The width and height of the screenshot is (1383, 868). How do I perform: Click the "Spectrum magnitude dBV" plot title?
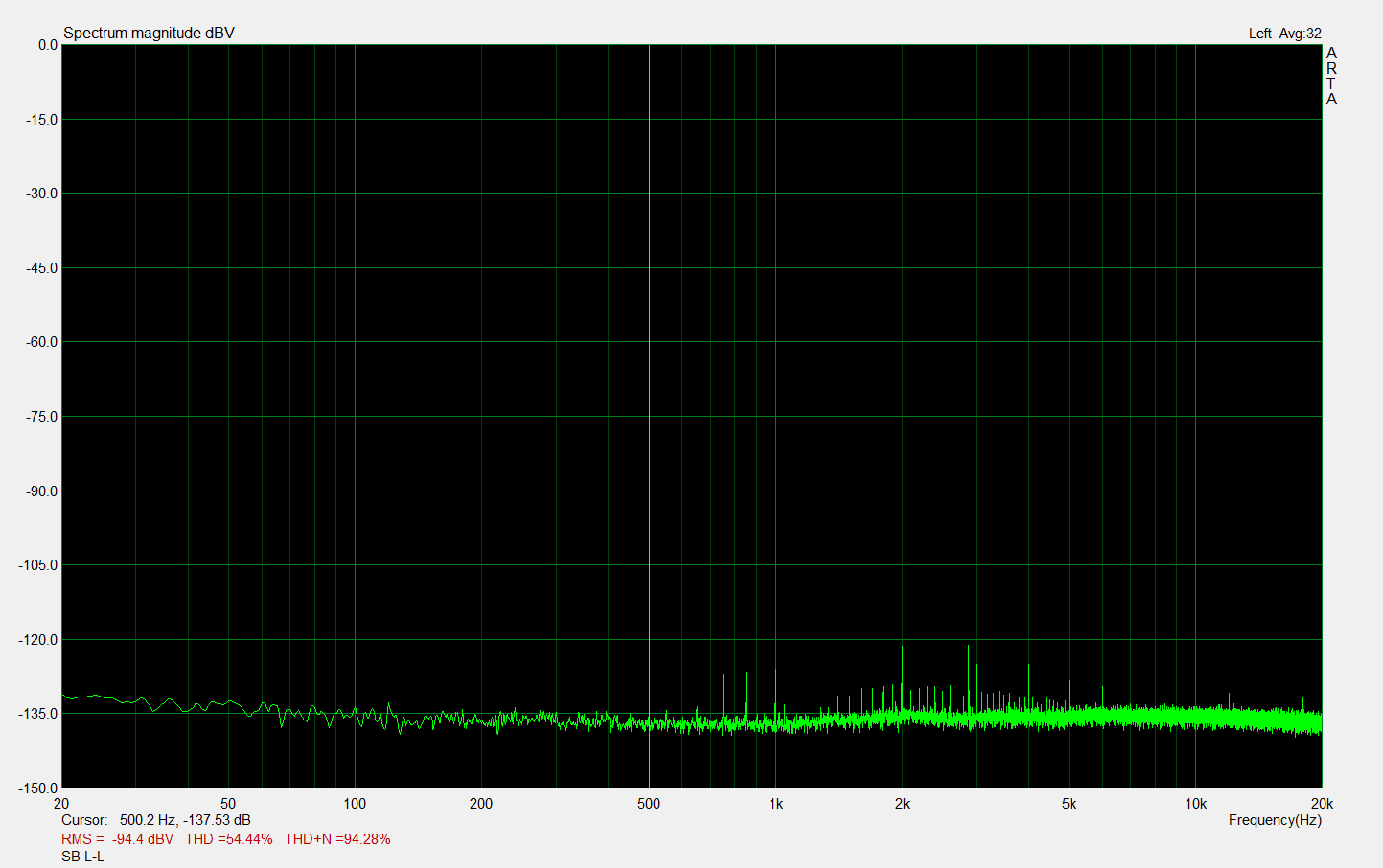149,33
